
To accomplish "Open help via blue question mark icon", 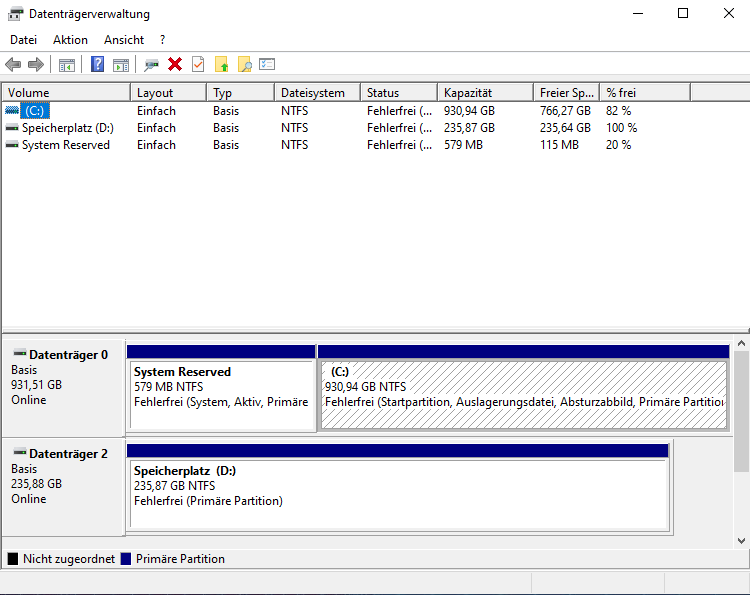I will pyautogui.click(x=98, y=65).
